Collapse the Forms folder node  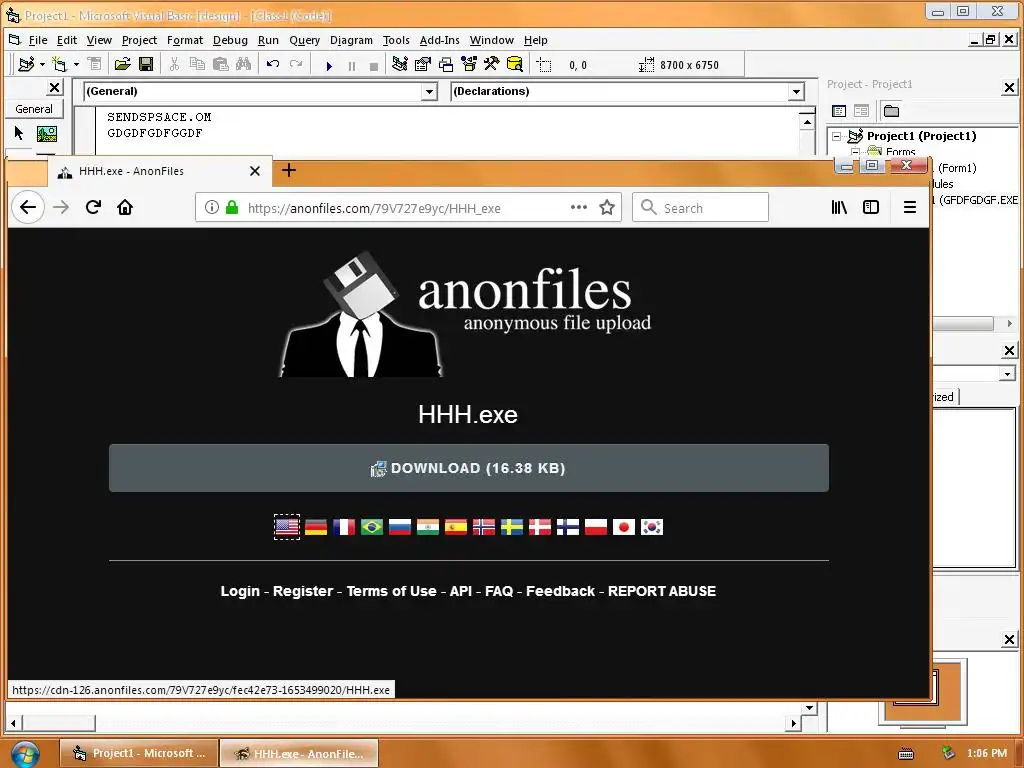click(x=856, y=152)
